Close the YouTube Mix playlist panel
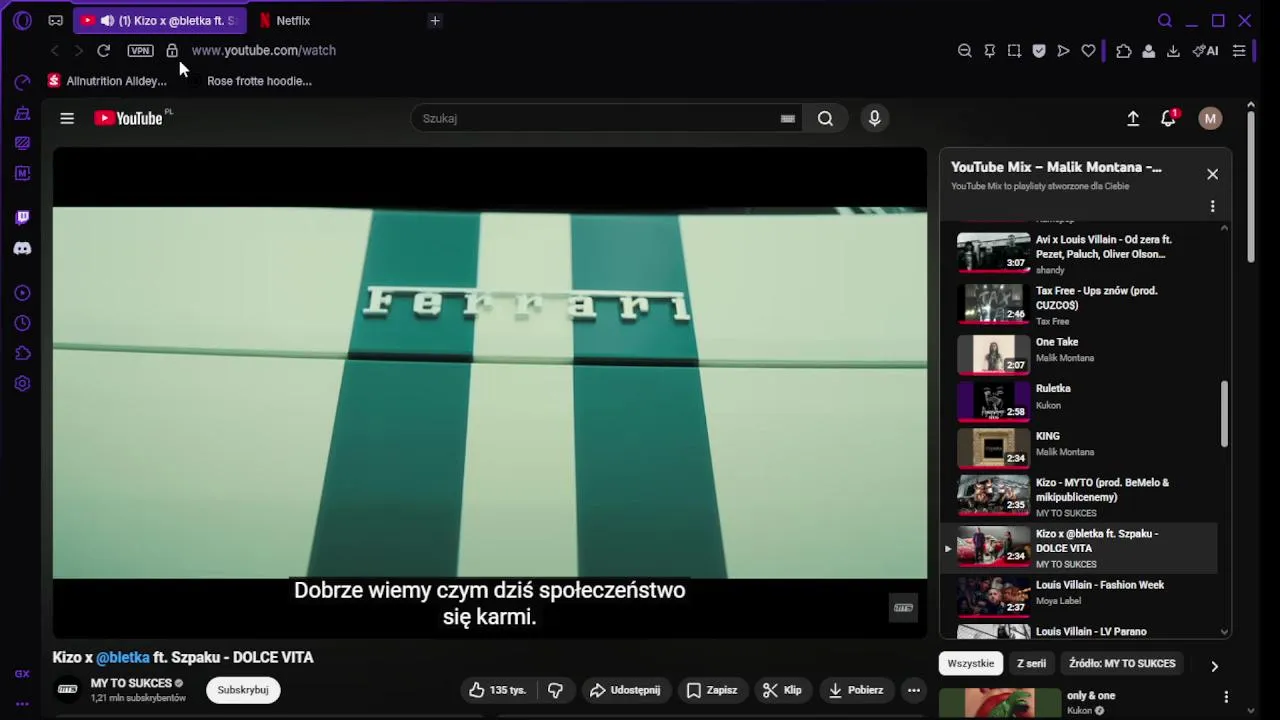 1212,174
